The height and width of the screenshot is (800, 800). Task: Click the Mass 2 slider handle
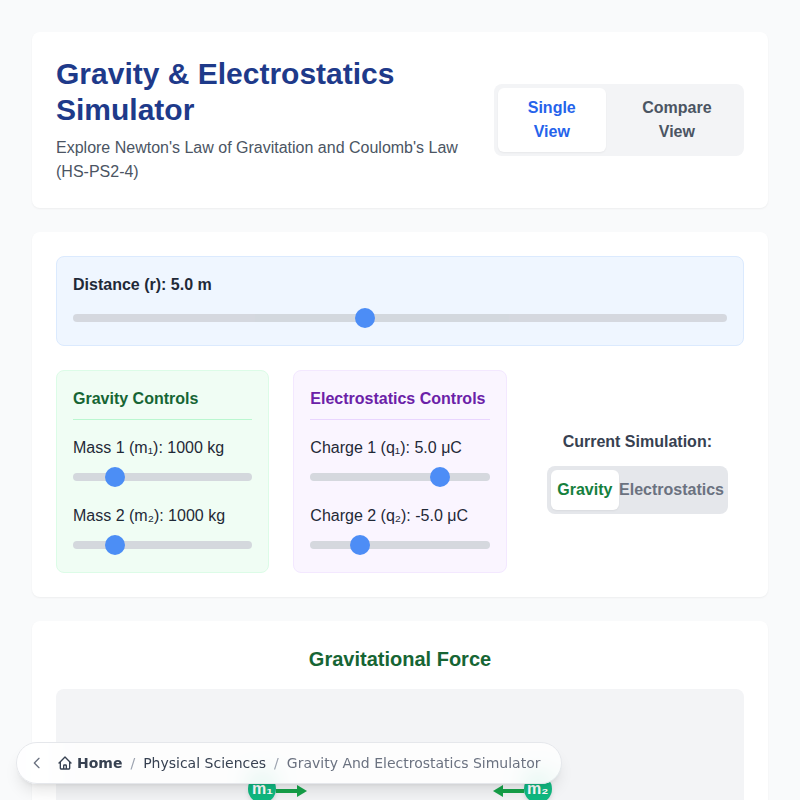point(115,545)
